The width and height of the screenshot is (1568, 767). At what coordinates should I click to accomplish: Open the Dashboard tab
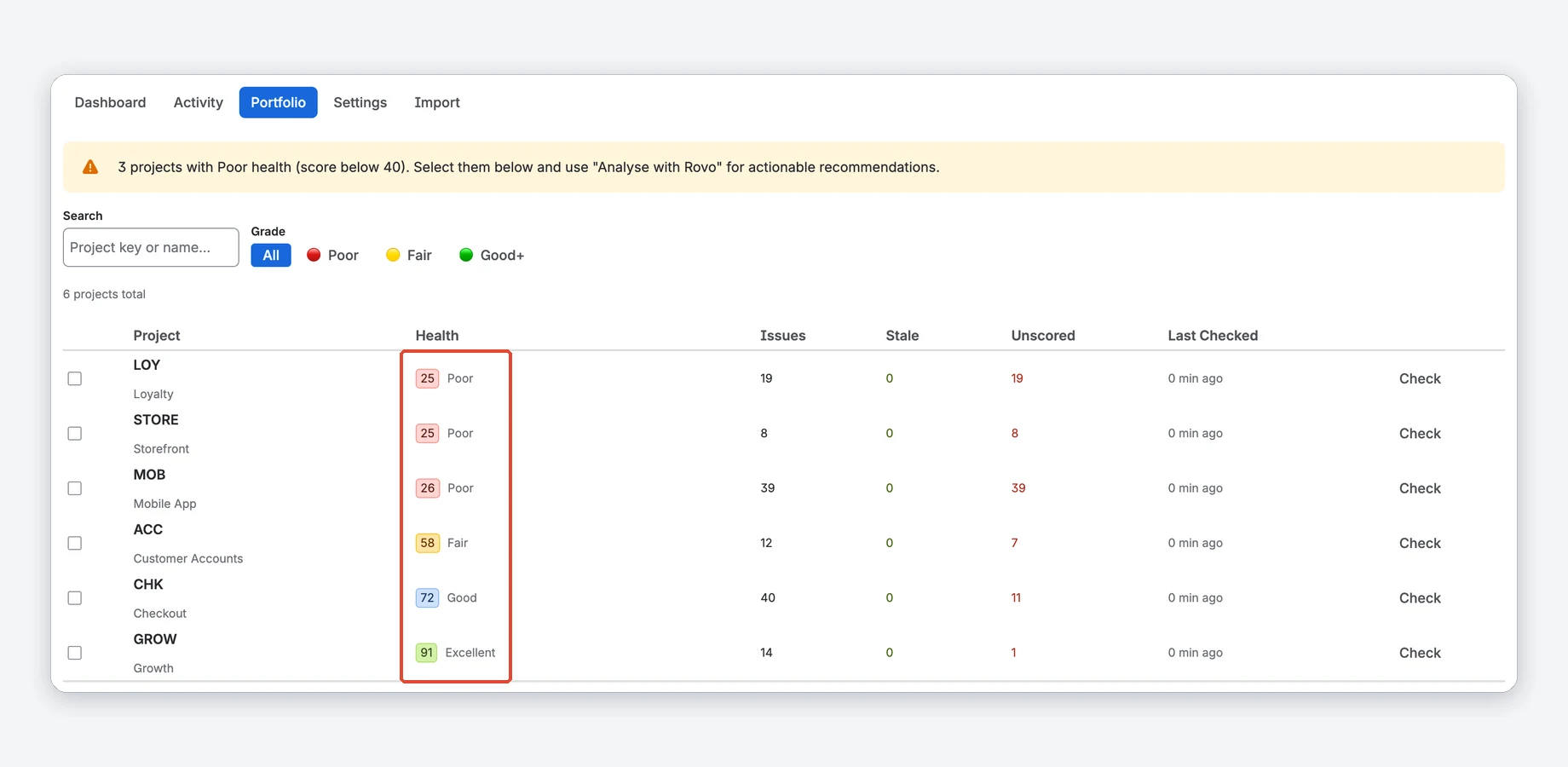point(110,102)
